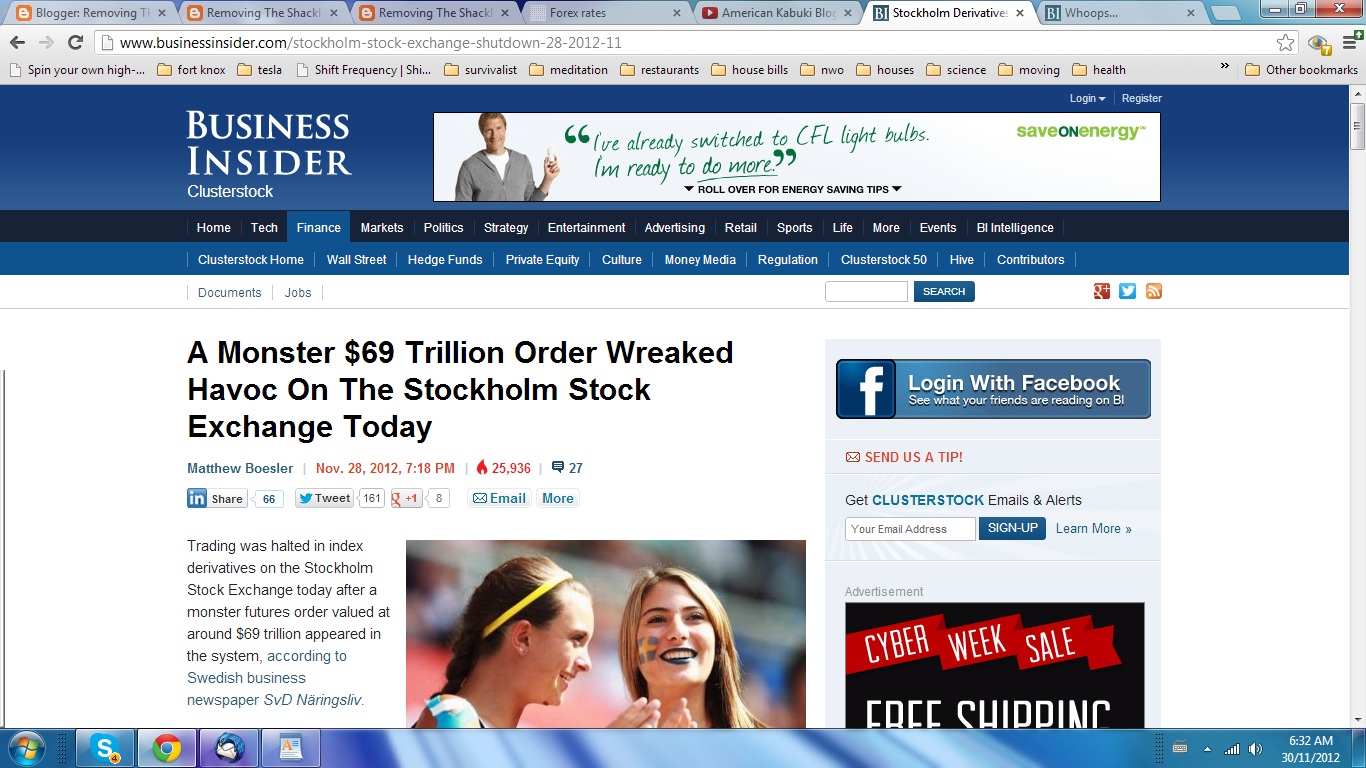This screenshot has width=1366, height=768.
Task: Open the Google+ icon near search
Action: [1102, 291]
